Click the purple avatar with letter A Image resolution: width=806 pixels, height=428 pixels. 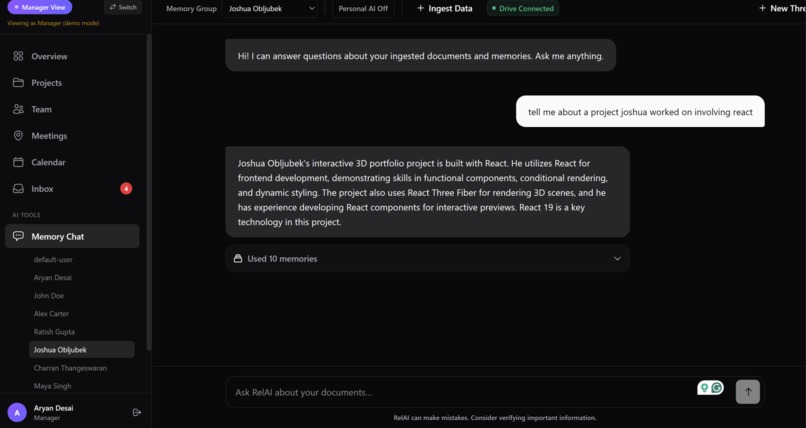pyautogui.click(x=17, y=412)
